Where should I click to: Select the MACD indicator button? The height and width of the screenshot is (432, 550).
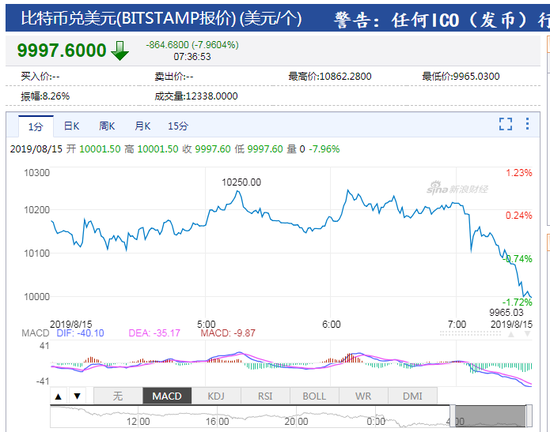(x=167, y=396)
